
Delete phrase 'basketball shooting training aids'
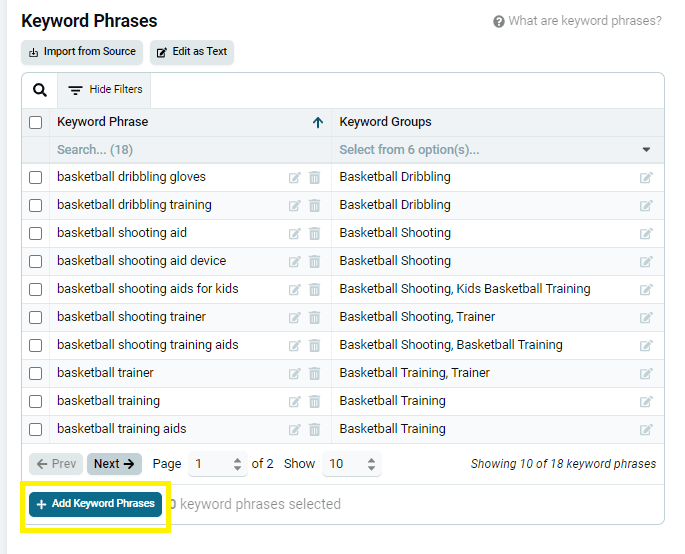315,345
